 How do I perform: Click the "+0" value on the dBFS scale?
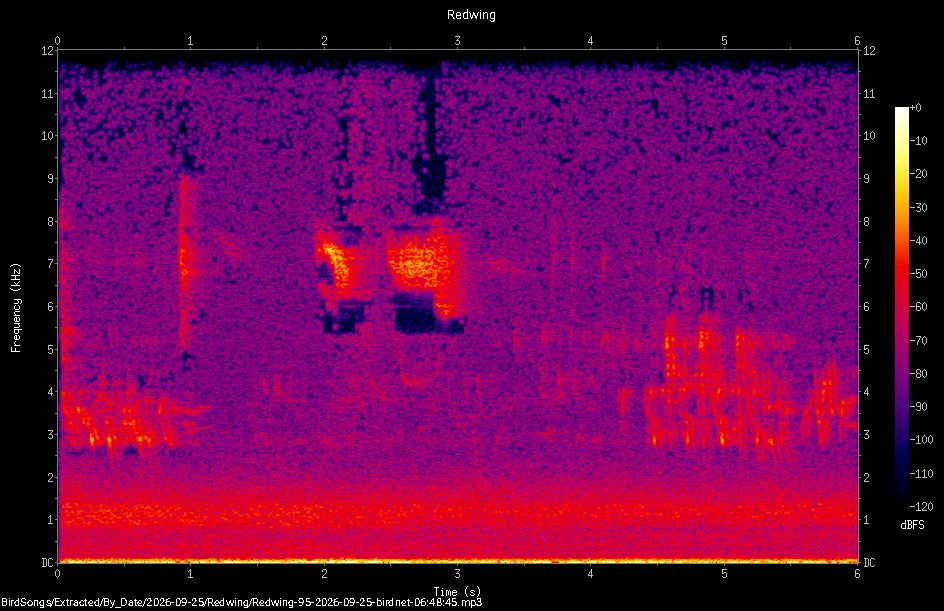click(915, 108)
